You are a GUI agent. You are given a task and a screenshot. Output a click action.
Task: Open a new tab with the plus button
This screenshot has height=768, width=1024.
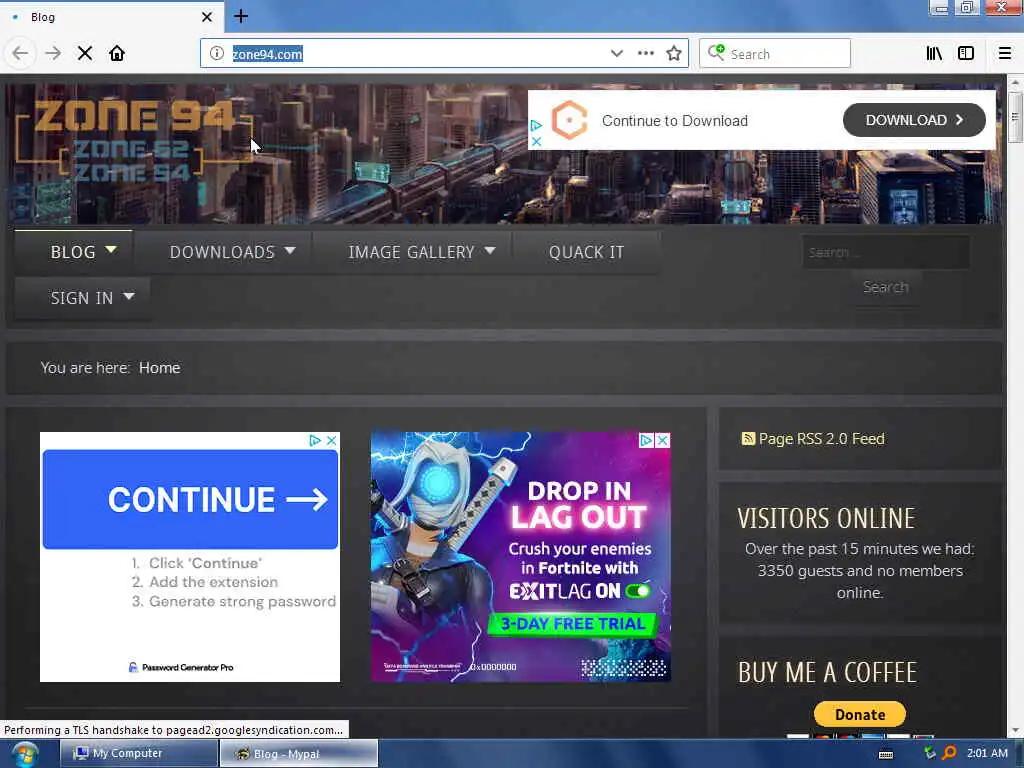[x=241, y=16]
